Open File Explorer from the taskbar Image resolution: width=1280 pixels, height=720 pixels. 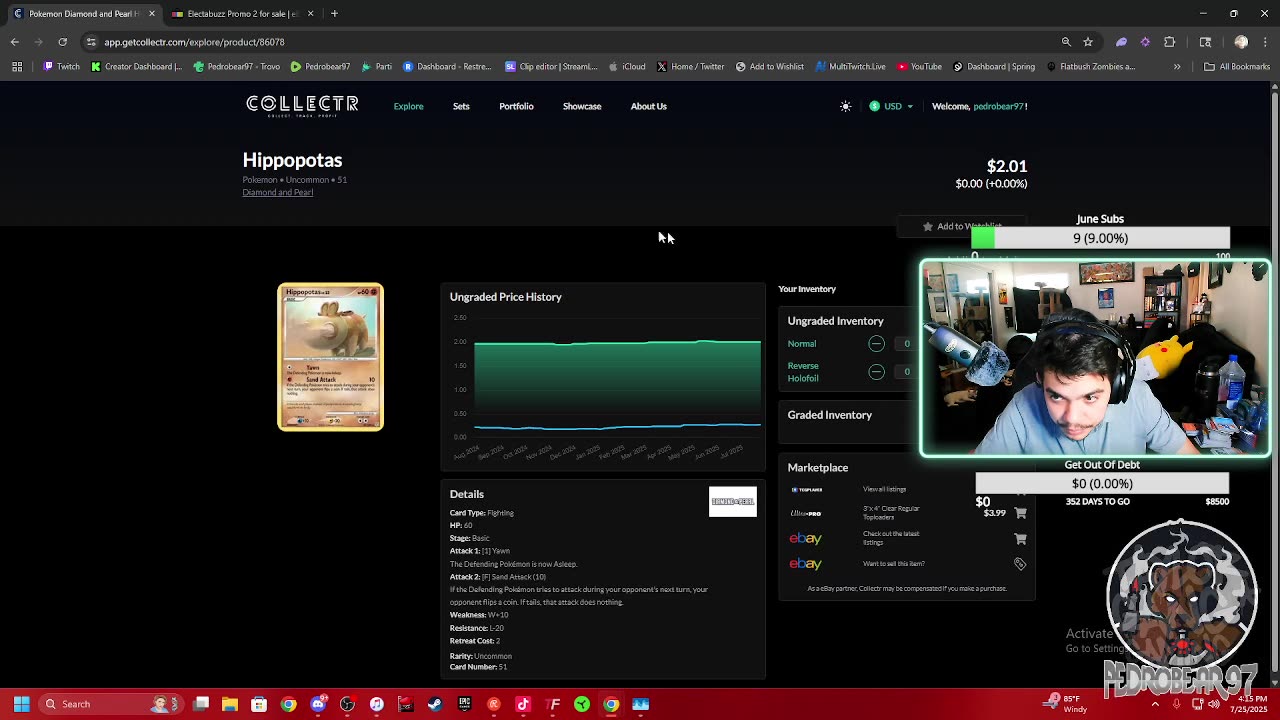pos(229,704)
